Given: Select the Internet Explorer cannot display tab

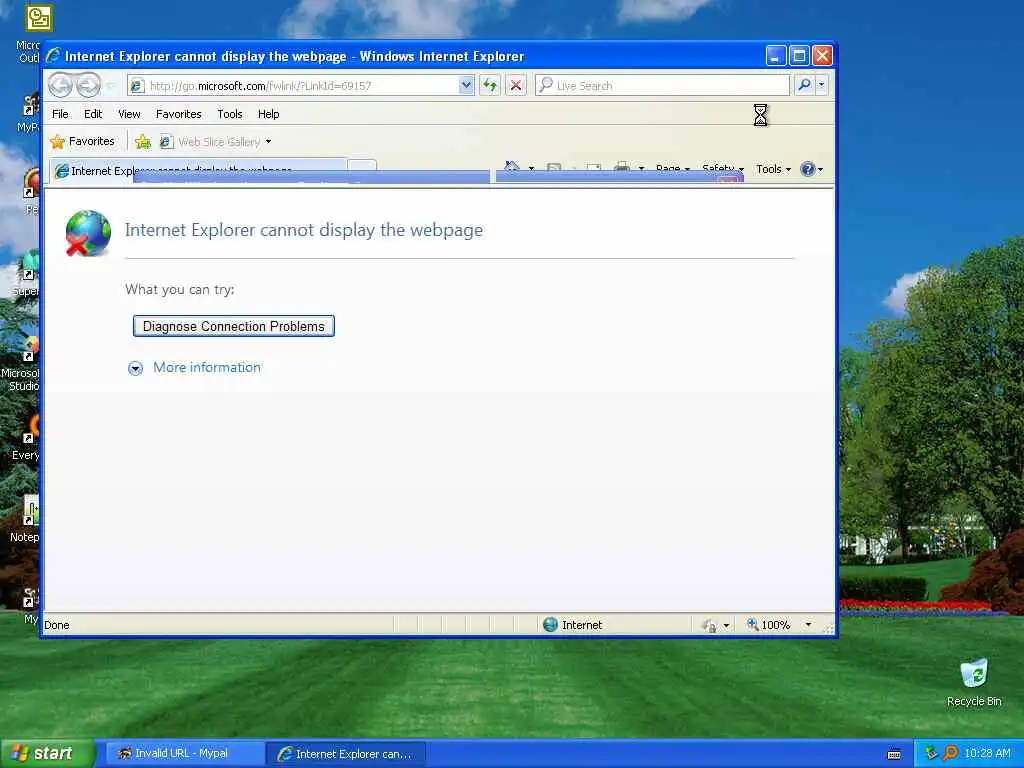Looking at the screenshot, I should [x=199, y=170].
